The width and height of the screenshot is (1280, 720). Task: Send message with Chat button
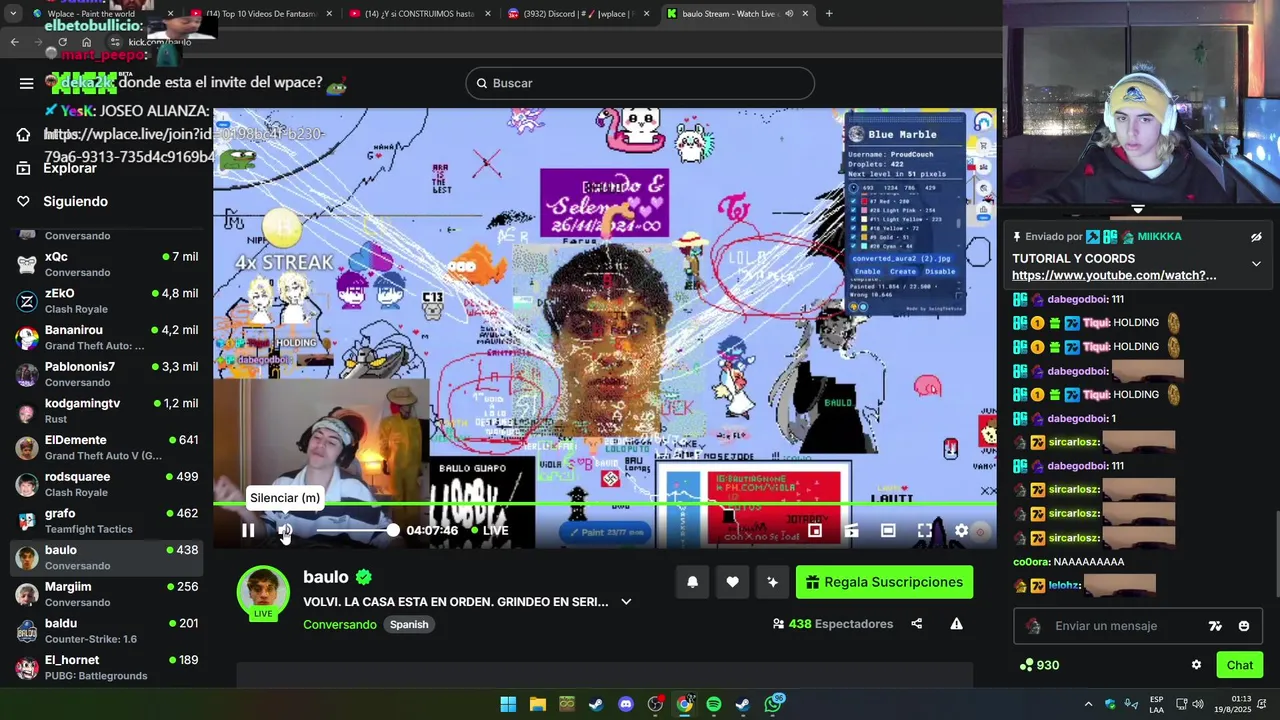[x=1240, y=665]
